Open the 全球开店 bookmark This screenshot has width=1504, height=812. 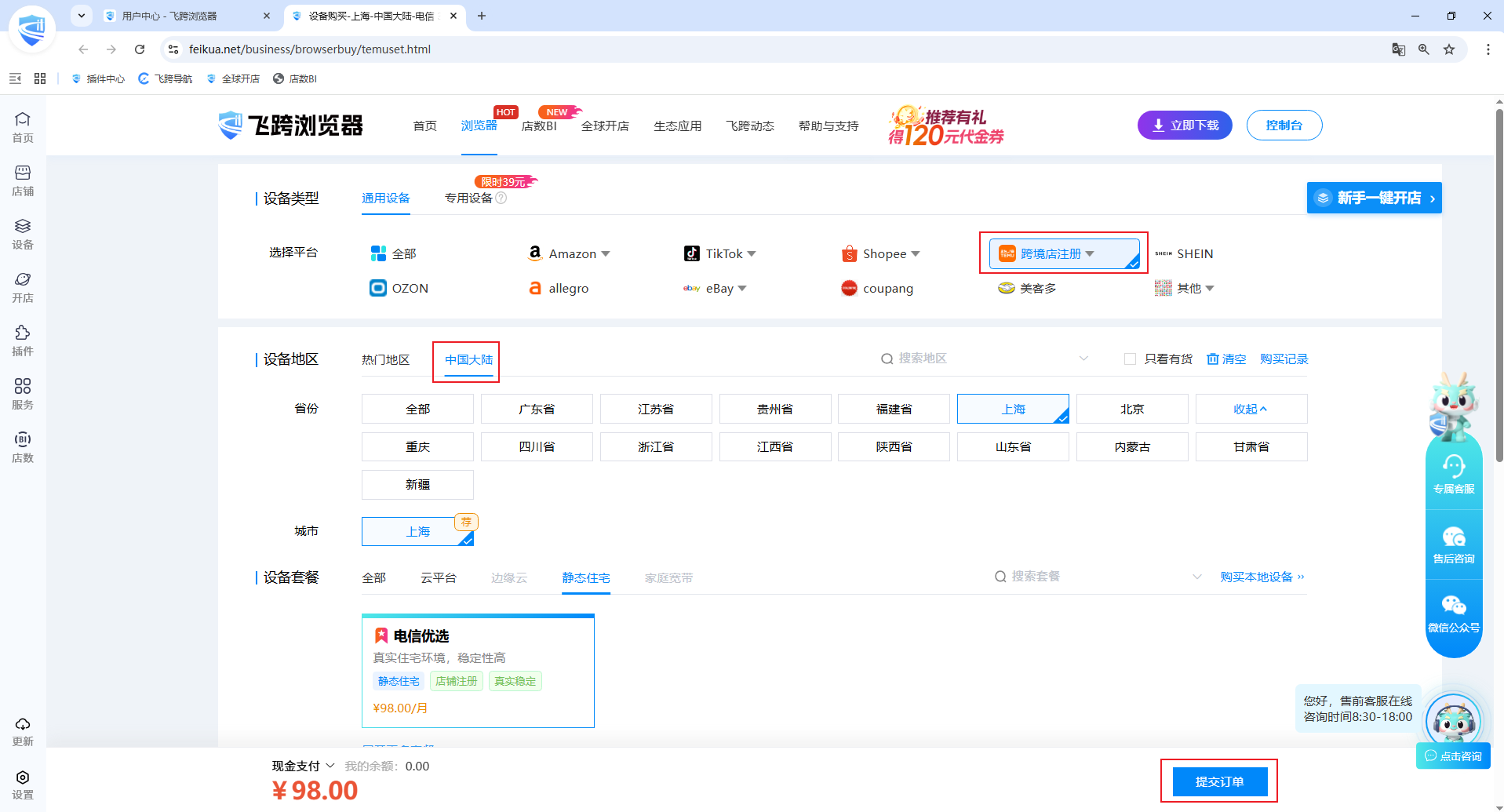[x=233, y=78]
